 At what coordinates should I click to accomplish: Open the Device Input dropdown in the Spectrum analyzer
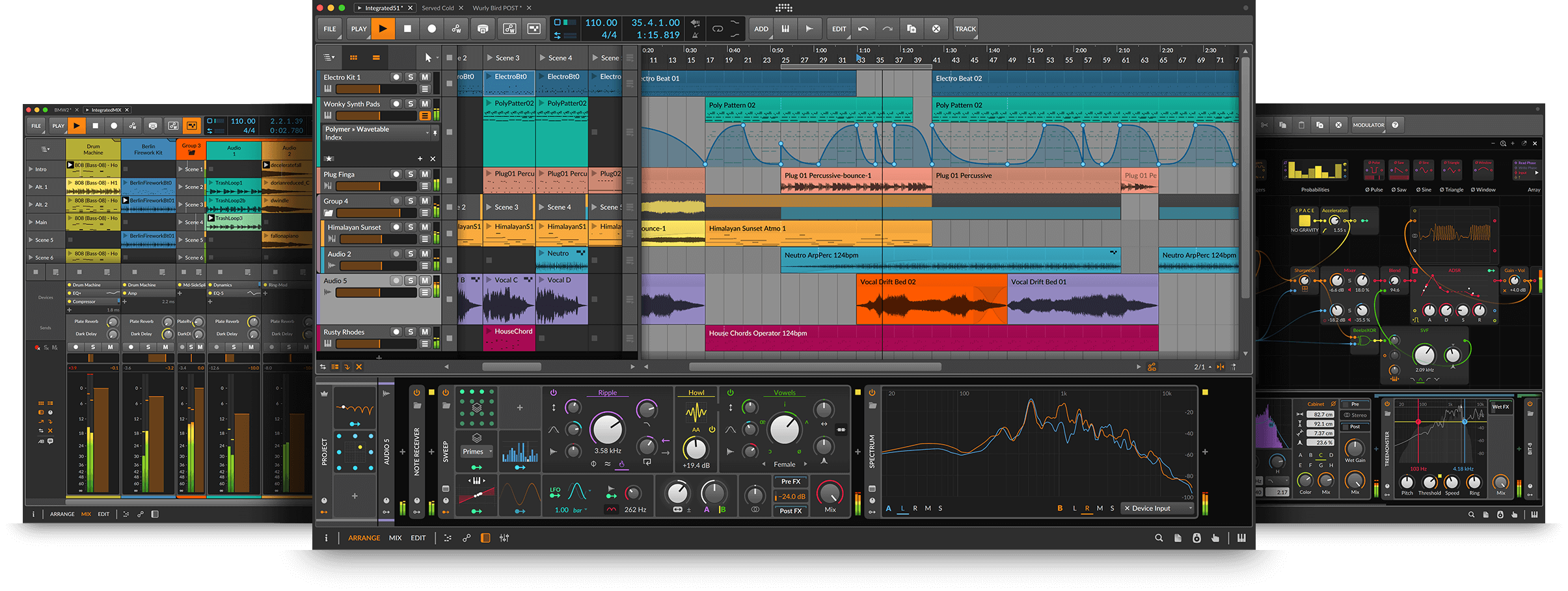1157,508
